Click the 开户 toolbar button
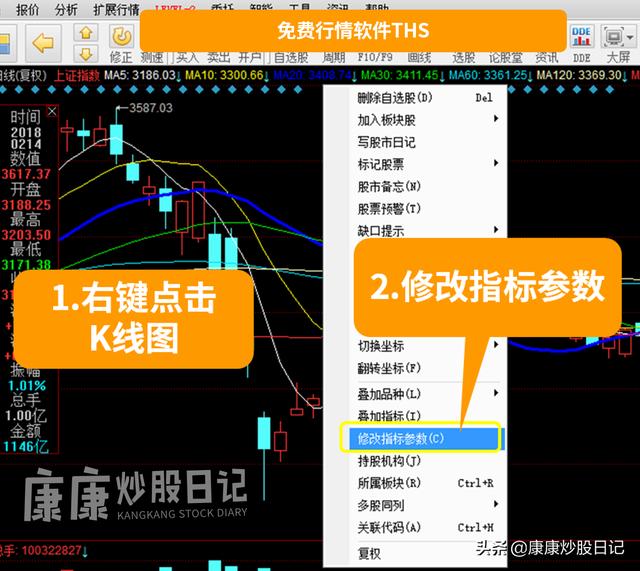640x571 pixels. (x=250, y=58)
